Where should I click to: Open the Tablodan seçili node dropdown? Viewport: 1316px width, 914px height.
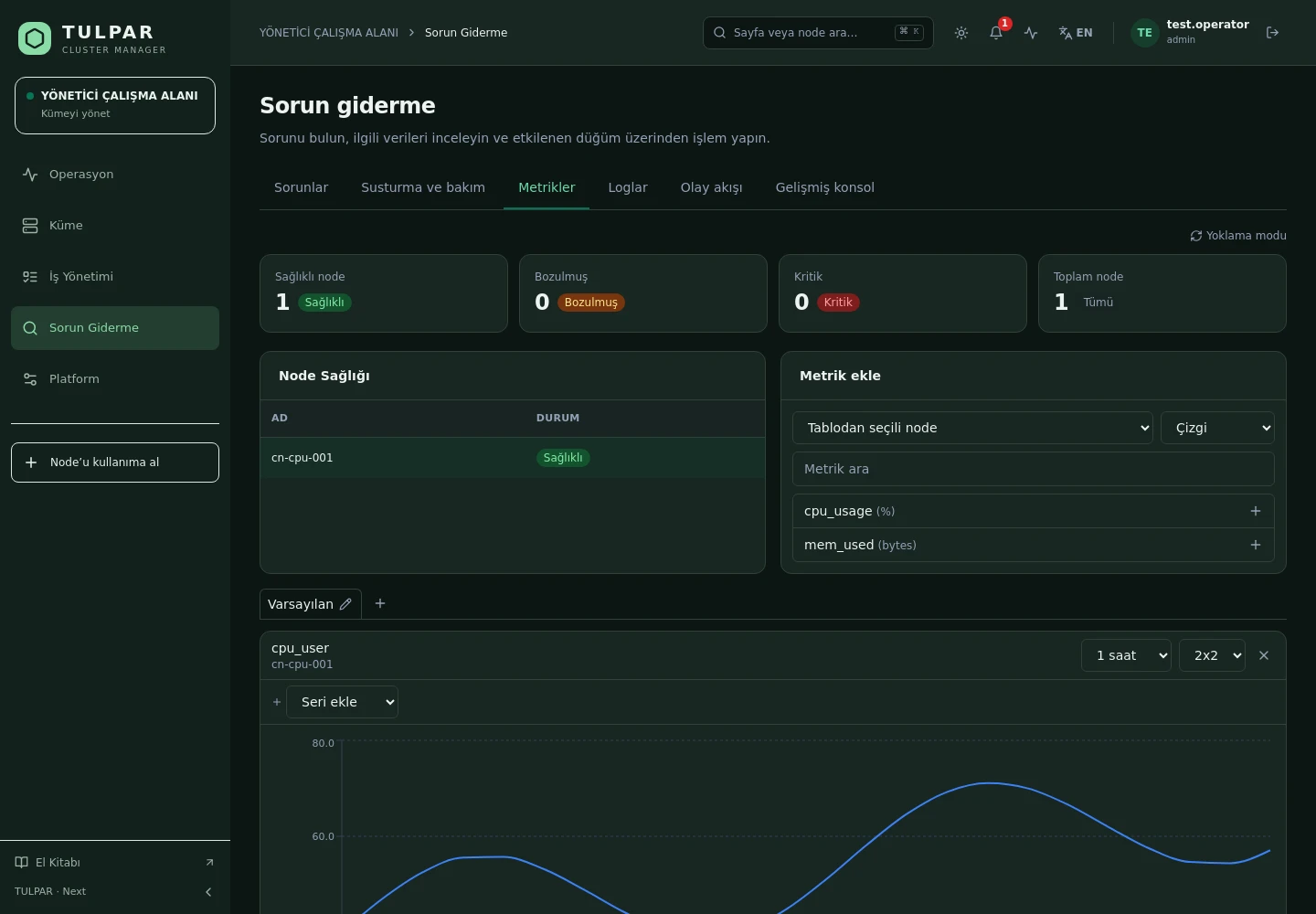tap(972, 428)
